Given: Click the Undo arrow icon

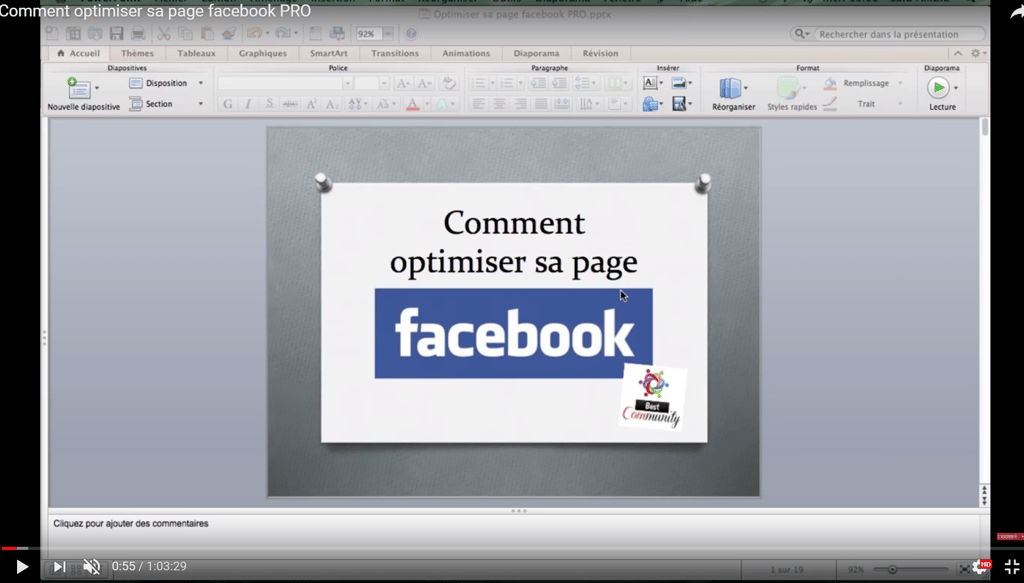Looking at the screenshot, I should tap(255, 33).
